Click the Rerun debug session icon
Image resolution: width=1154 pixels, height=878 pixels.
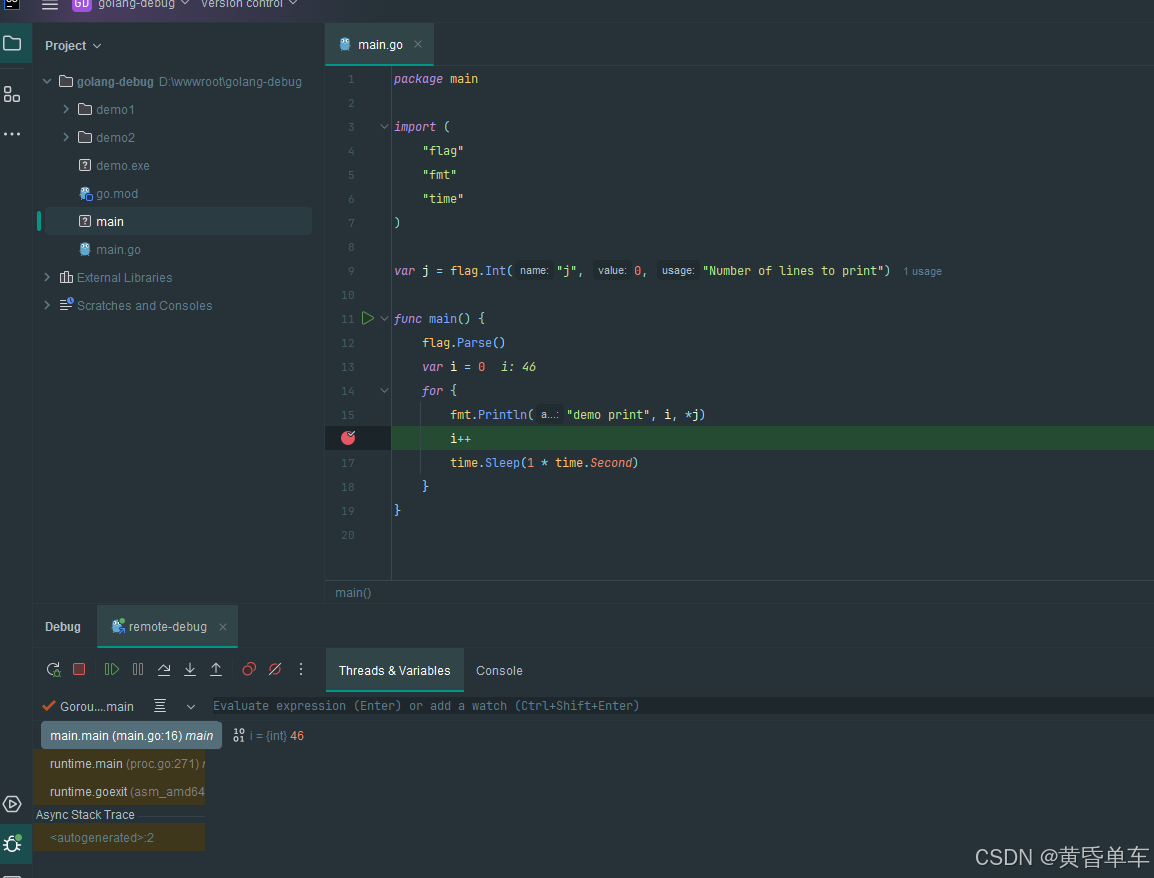54,669
